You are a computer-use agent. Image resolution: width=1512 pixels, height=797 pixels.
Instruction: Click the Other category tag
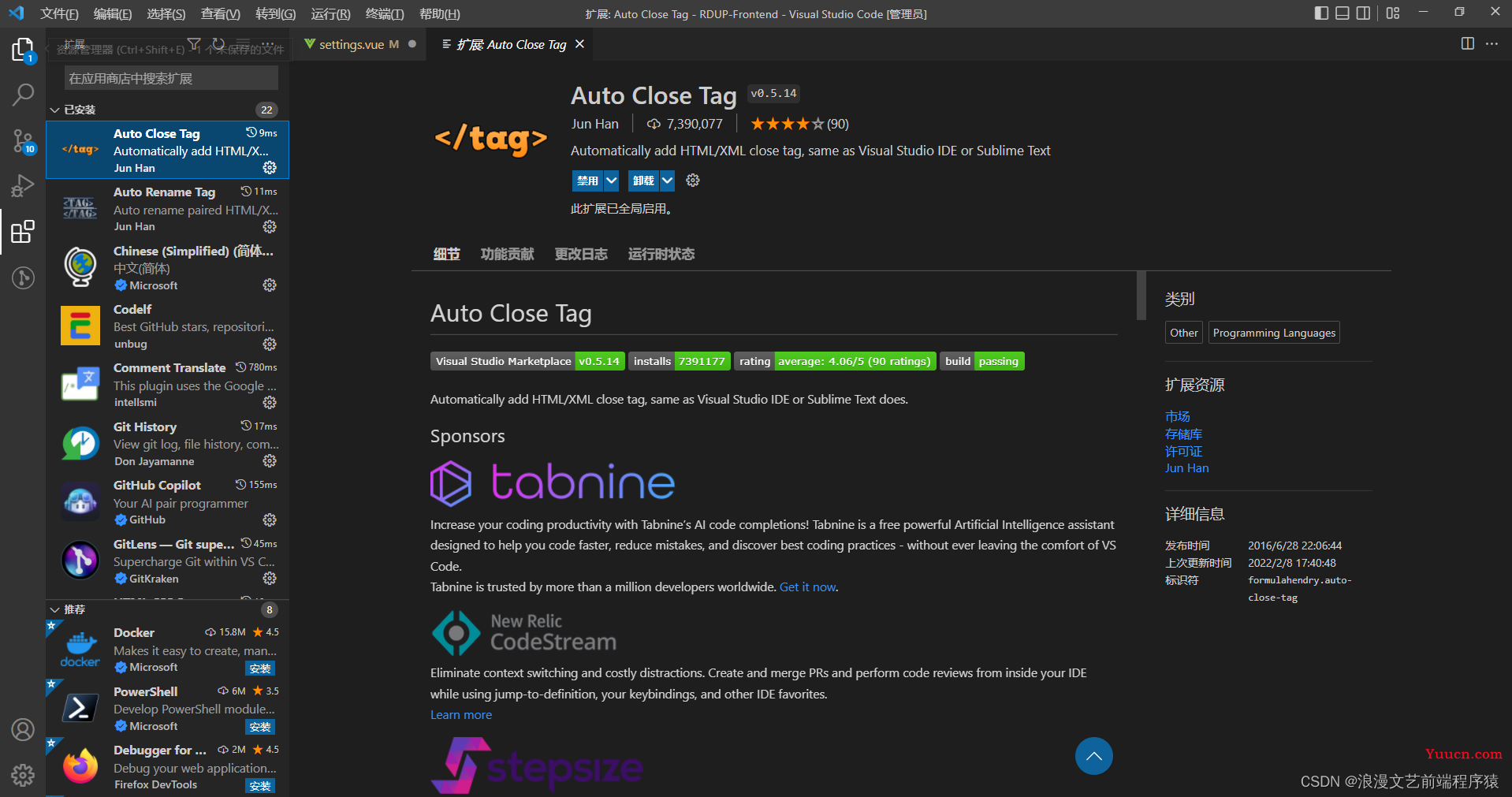pyautogui.click(x=1184, y=333)
